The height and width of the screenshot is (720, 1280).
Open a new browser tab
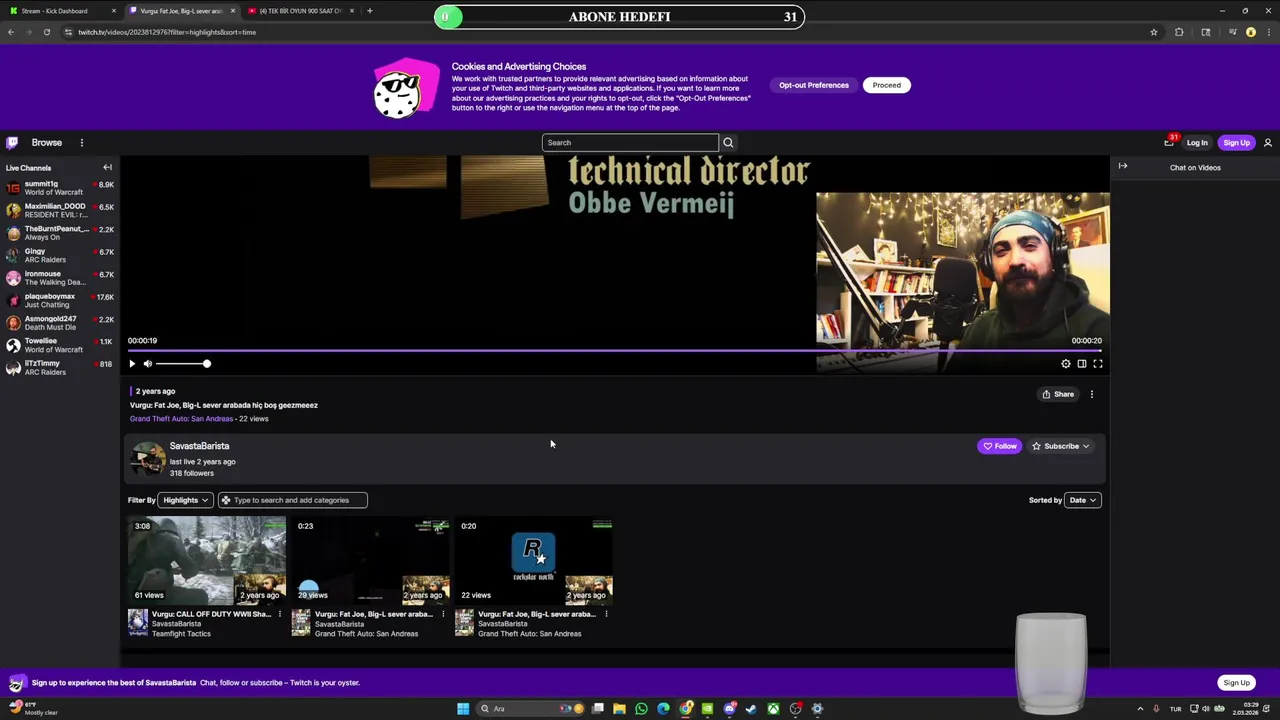370,11
